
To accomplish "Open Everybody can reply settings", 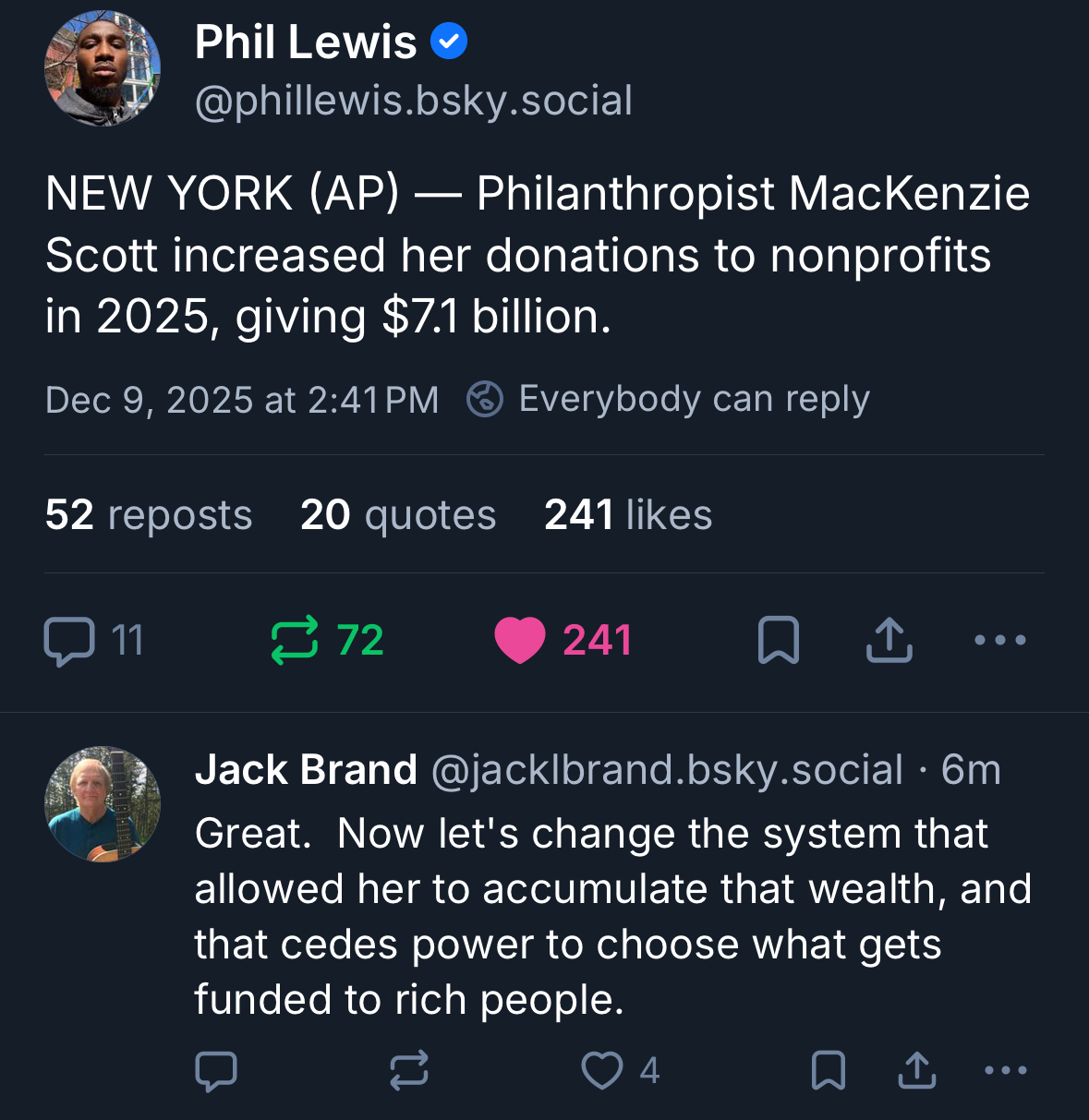I will [669, 399].
